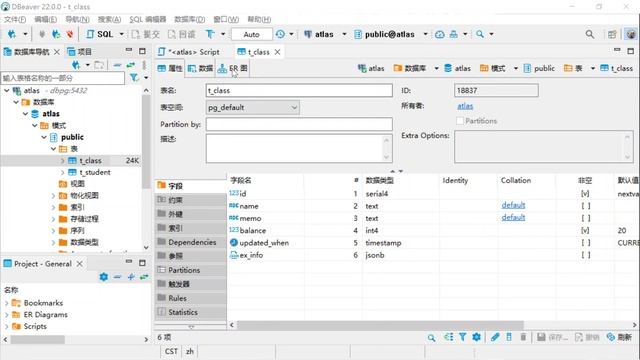Toggle not-null checkbox for balance column
The width and height of the screenshot is (640, 360).
tap(585, 231)
